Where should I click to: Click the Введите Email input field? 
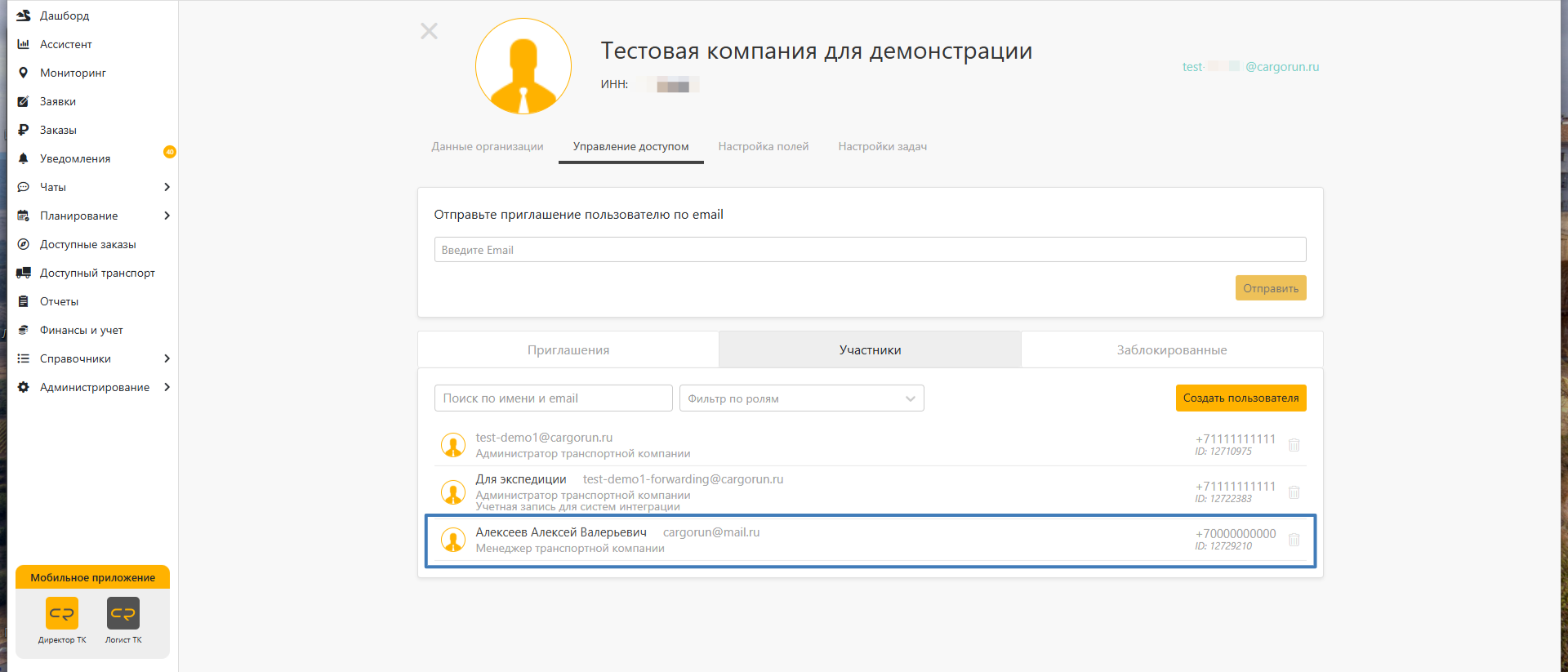[870, 250]
